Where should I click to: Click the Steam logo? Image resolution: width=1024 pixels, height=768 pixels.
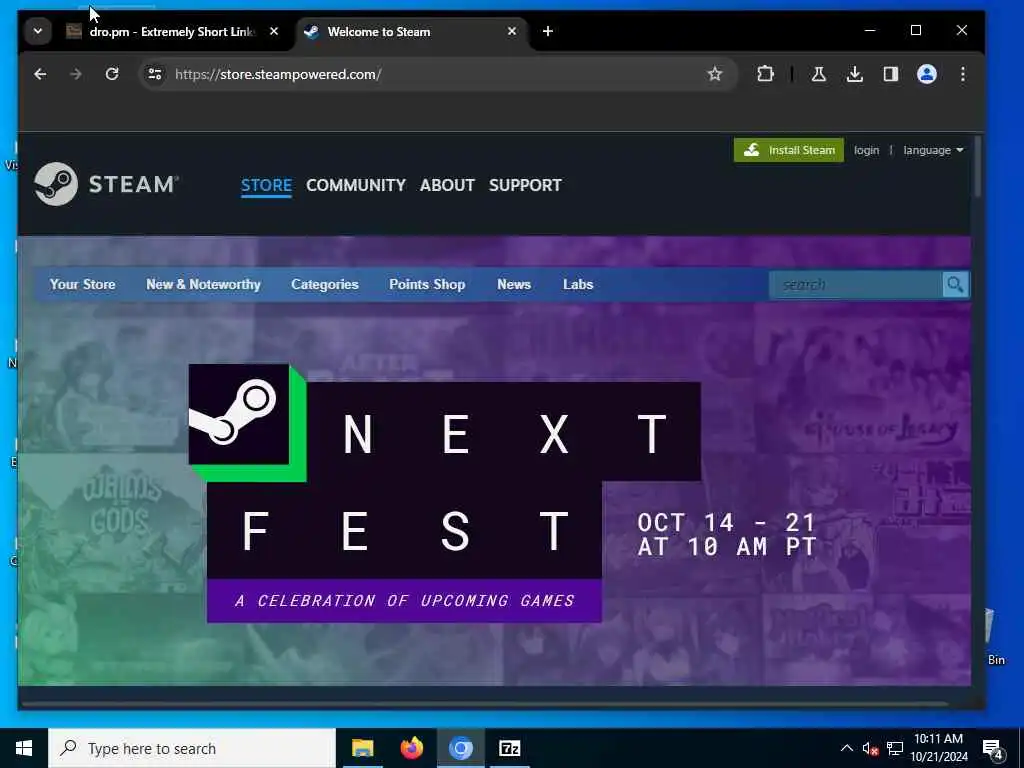pyautogui.click(x=106, y=184)
